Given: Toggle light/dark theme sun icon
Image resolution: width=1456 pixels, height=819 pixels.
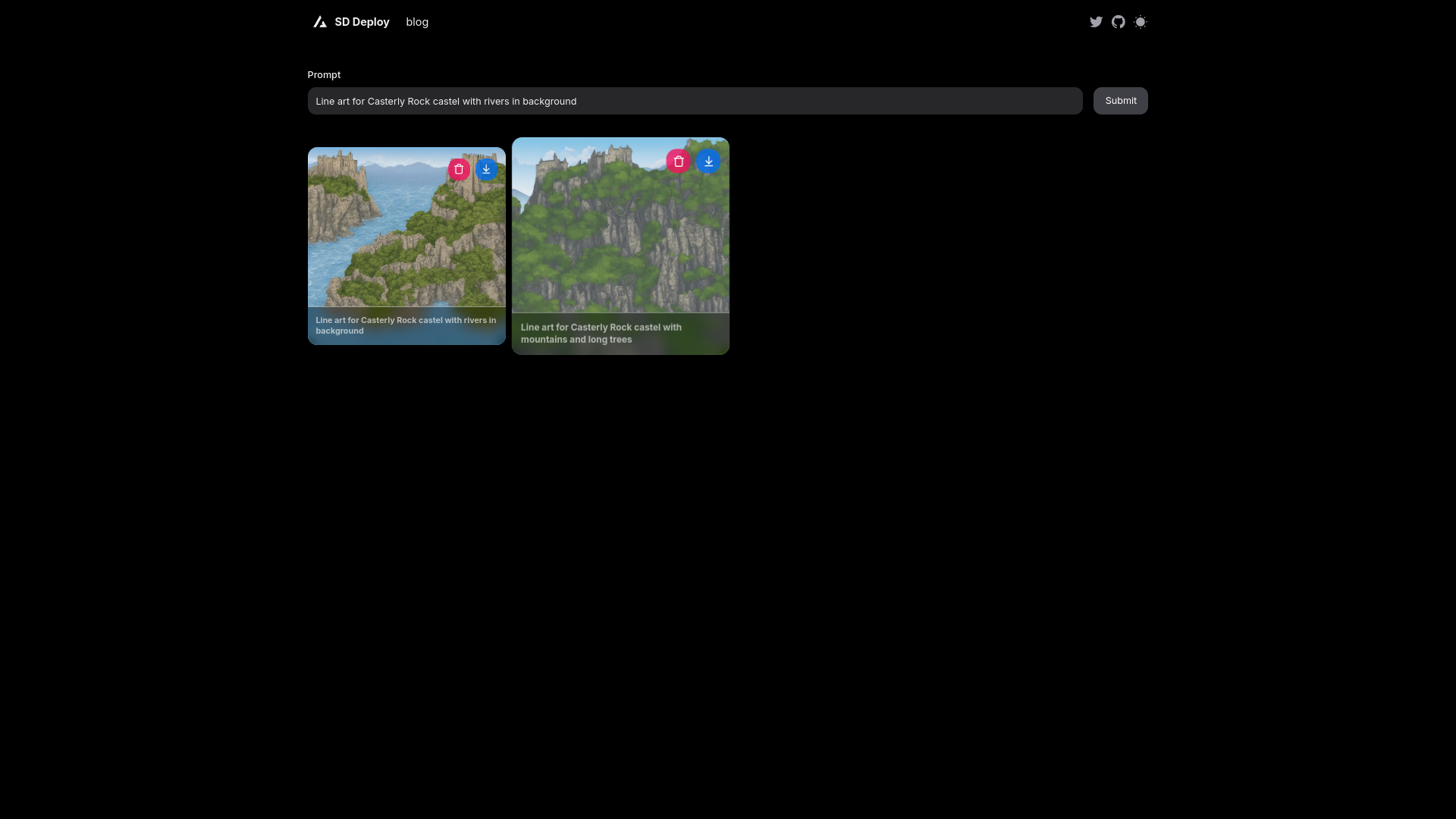Looking at the screenshot, I should click(x=1141, y=22).
